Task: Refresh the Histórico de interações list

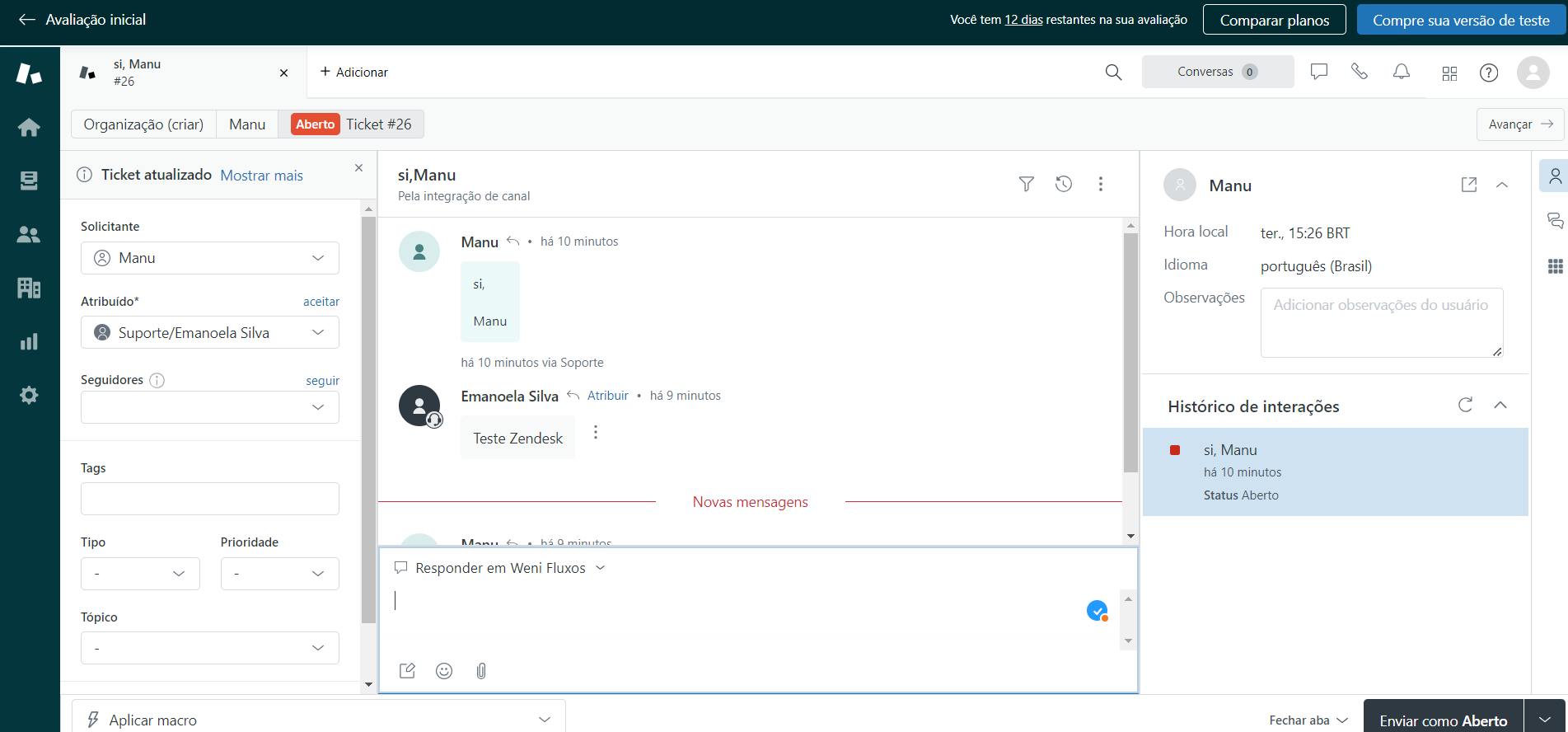Action: [1465, 405]
